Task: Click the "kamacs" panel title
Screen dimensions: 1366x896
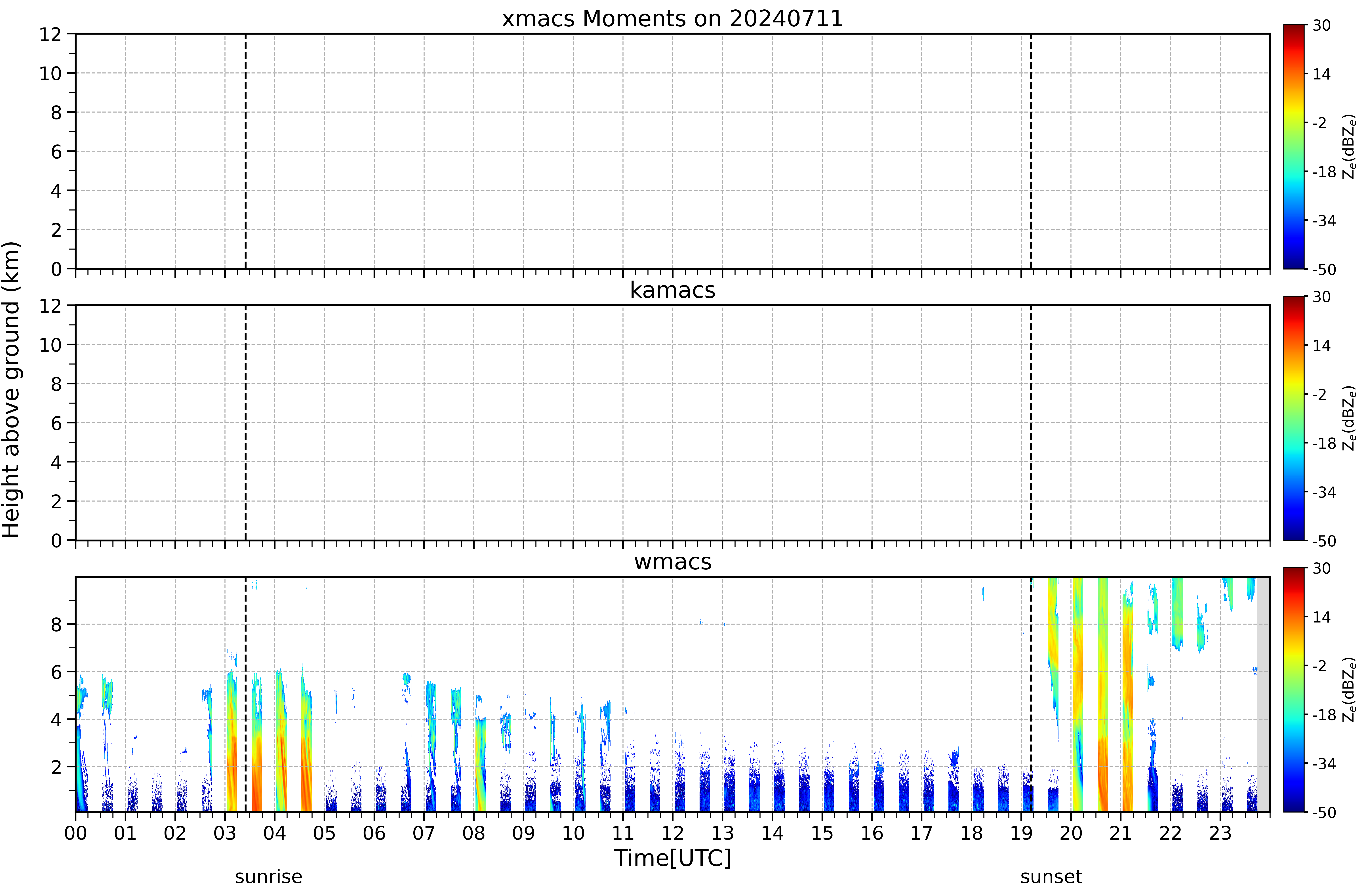Action: (x=673, y=290)
